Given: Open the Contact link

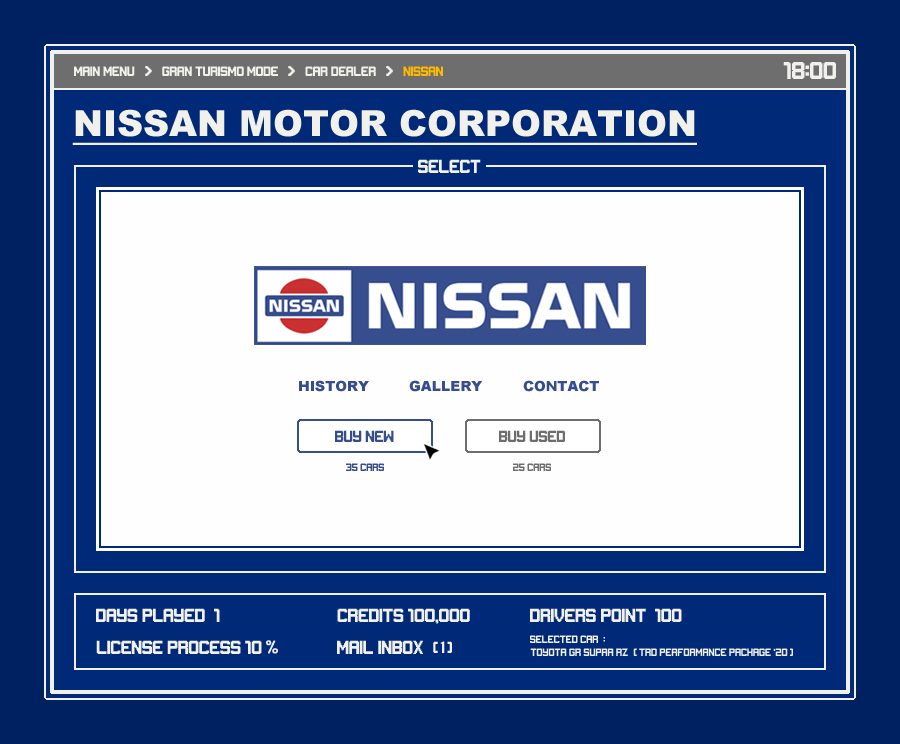Looking at the screenshot, I should [561, 386].
